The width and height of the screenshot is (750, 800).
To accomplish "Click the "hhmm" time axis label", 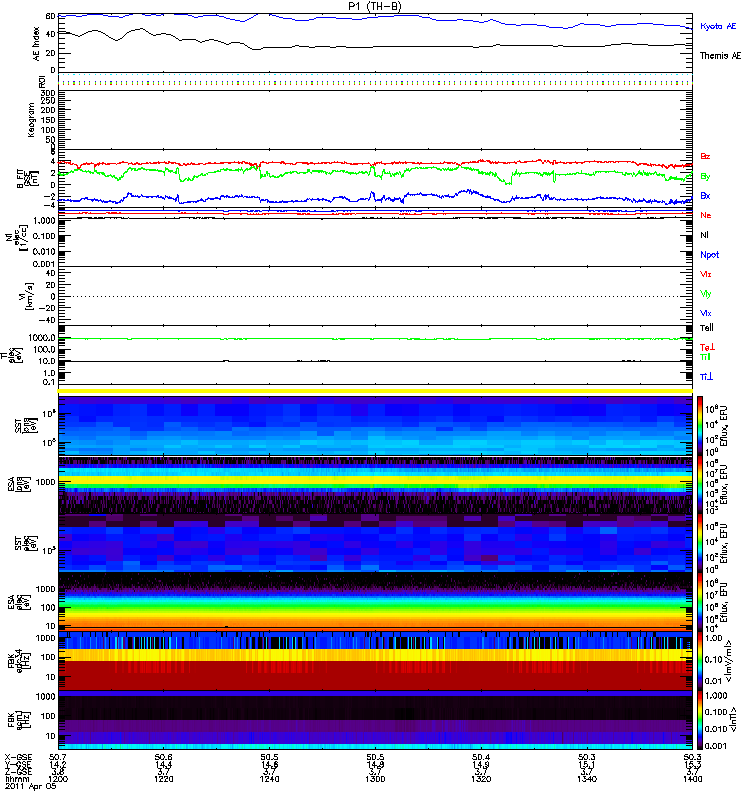I will click(17, 779).
